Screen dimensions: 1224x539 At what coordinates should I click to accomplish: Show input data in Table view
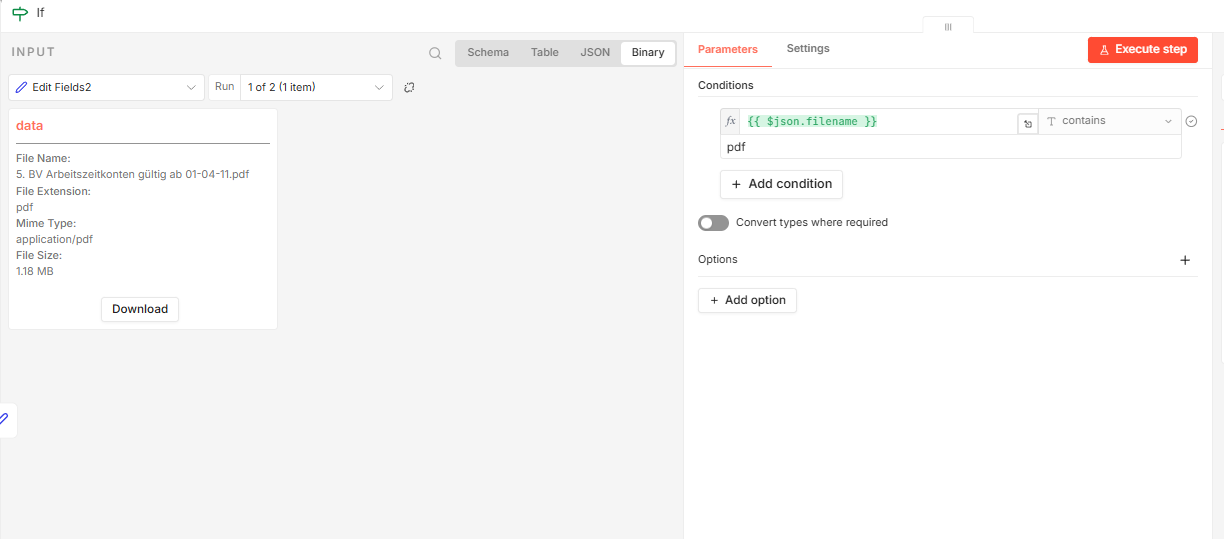tap(545, 53)
